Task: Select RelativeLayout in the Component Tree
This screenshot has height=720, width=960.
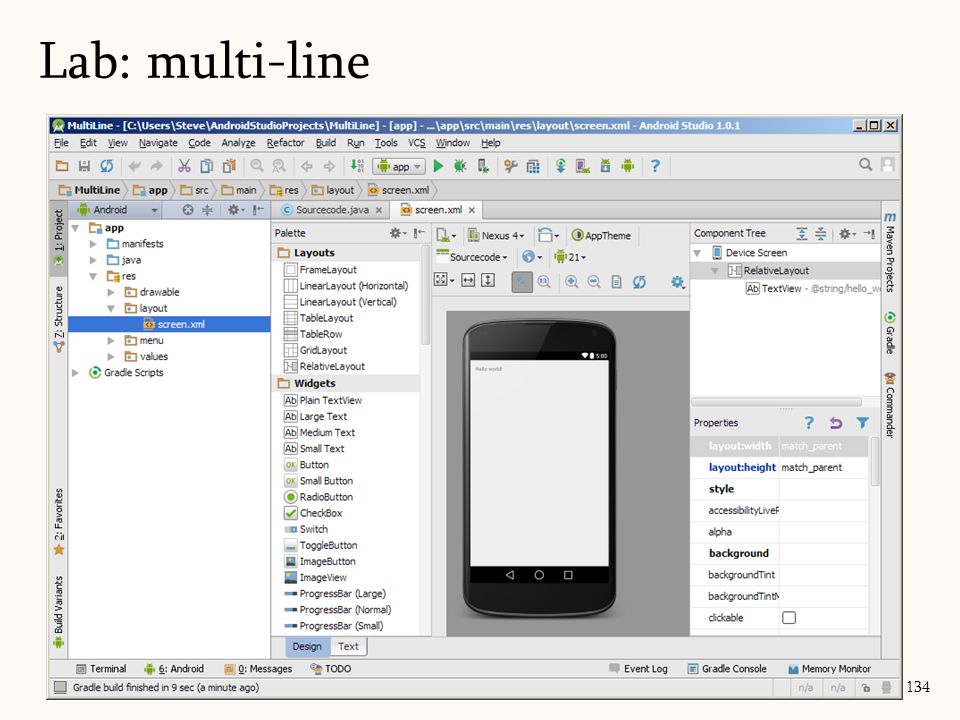Action: [785, 271]
